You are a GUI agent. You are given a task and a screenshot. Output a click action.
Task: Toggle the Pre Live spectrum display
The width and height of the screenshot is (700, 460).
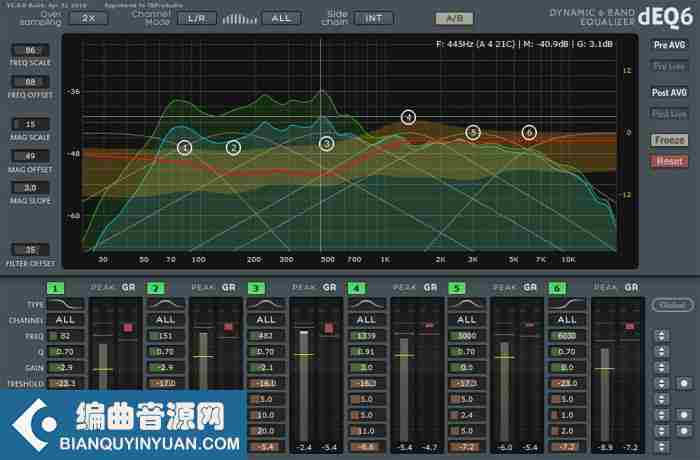pyautogui.click(x=669, y=67)
